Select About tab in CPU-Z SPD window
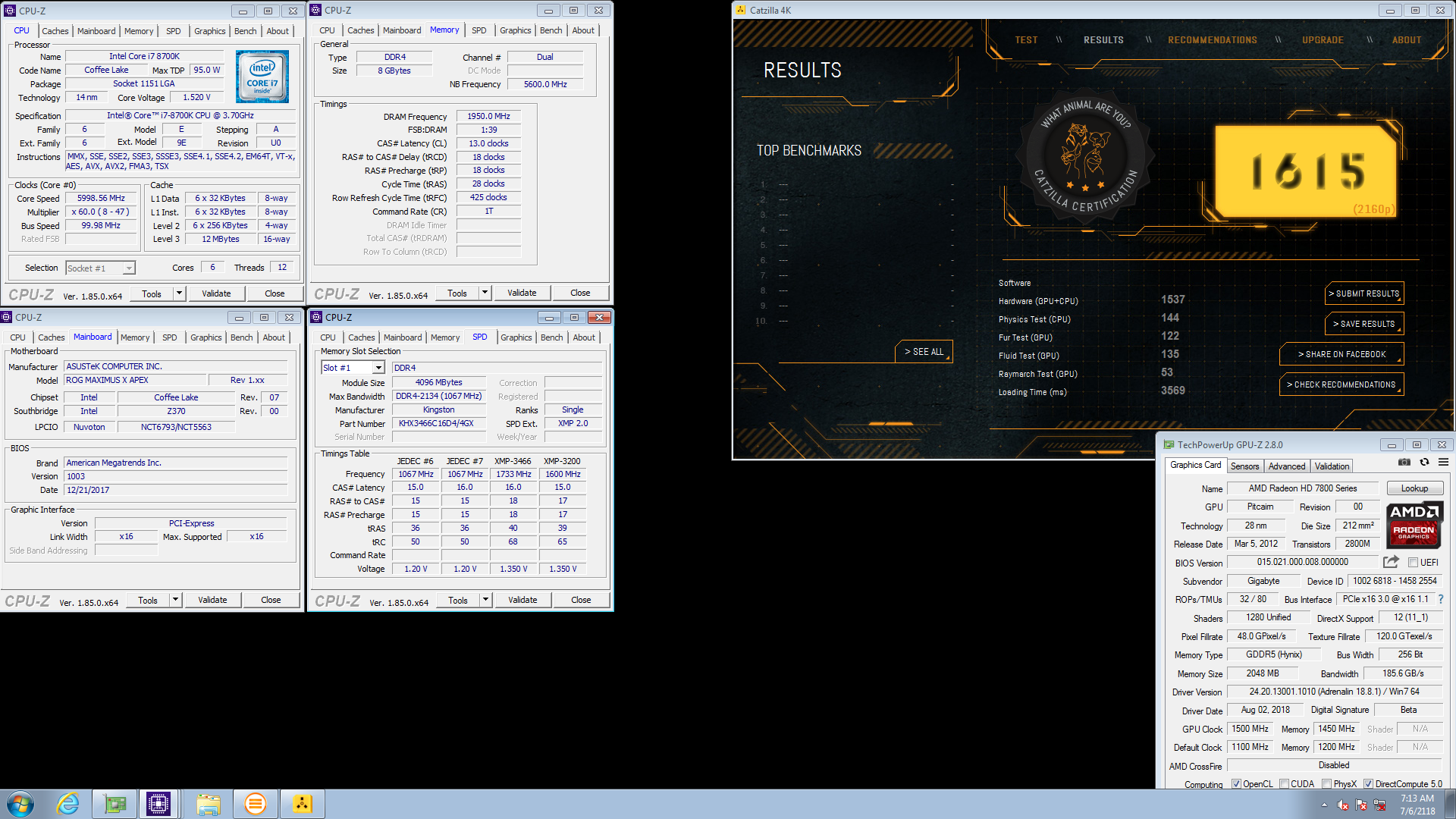 tap(583, 337)
